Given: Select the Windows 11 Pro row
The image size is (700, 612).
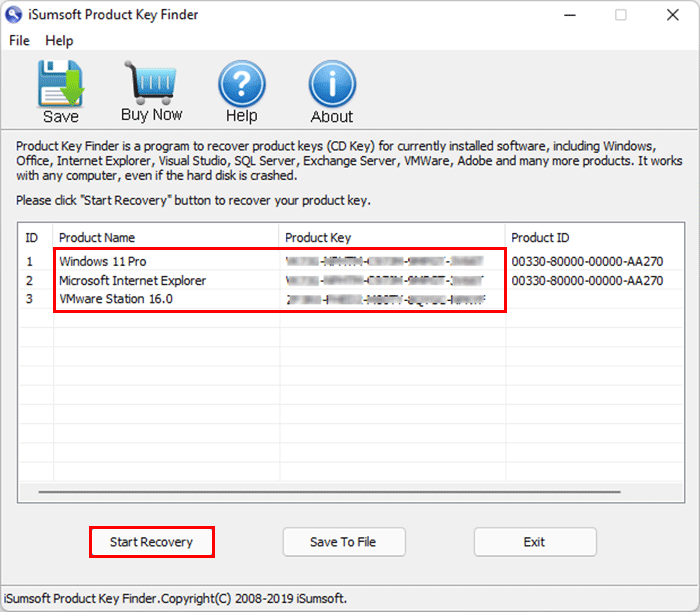Looking at the screenshot, I should click(351, 261).
